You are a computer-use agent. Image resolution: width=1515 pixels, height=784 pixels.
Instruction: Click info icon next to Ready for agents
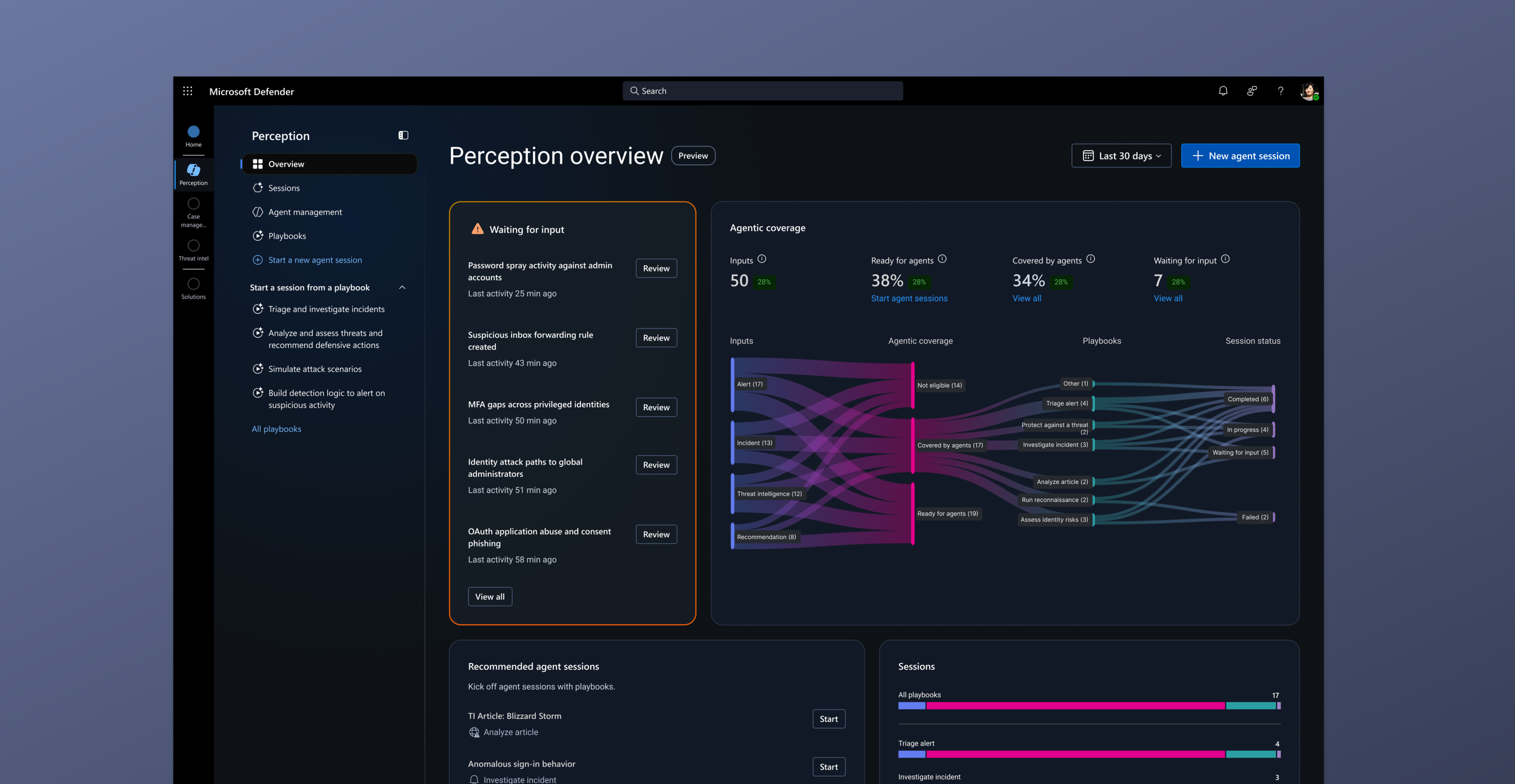(x=942, y=259)
